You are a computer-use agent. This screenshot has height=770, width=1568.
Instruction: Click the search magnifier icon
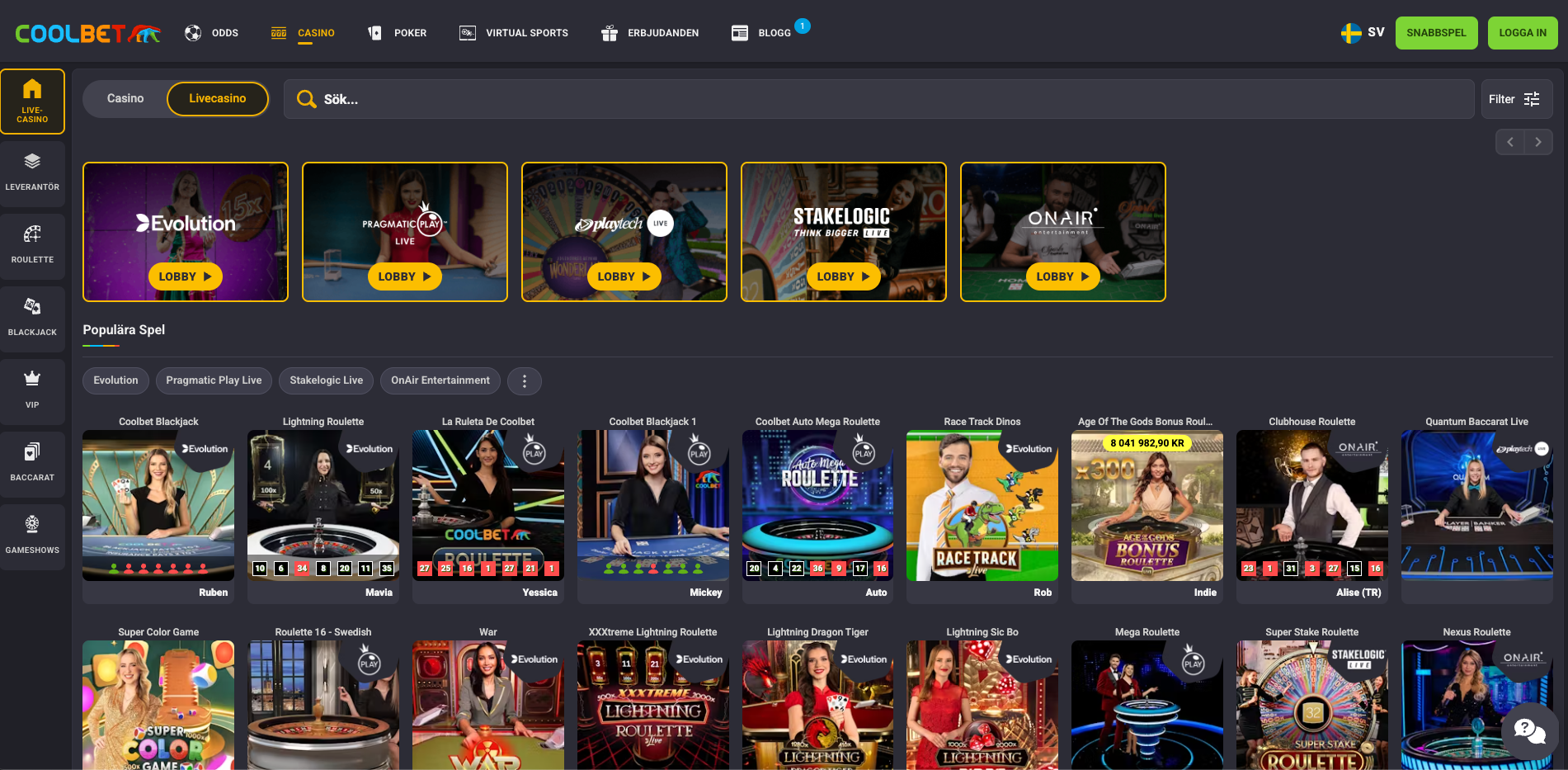click(306, 99)
